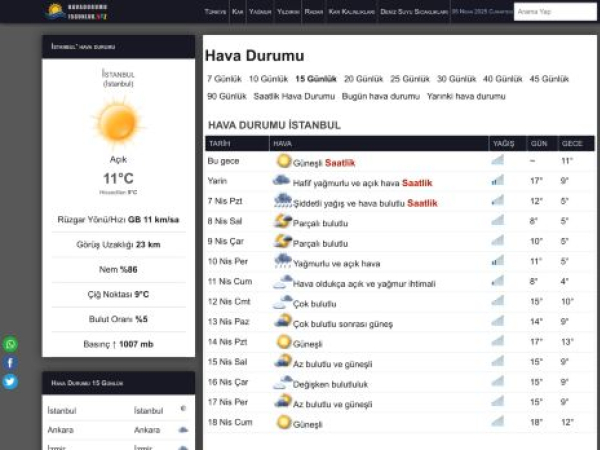The width and height of the screenshot is (600, 450).
Task: Switch to 20 Günlük forecast
Action: tap(363, 79)
